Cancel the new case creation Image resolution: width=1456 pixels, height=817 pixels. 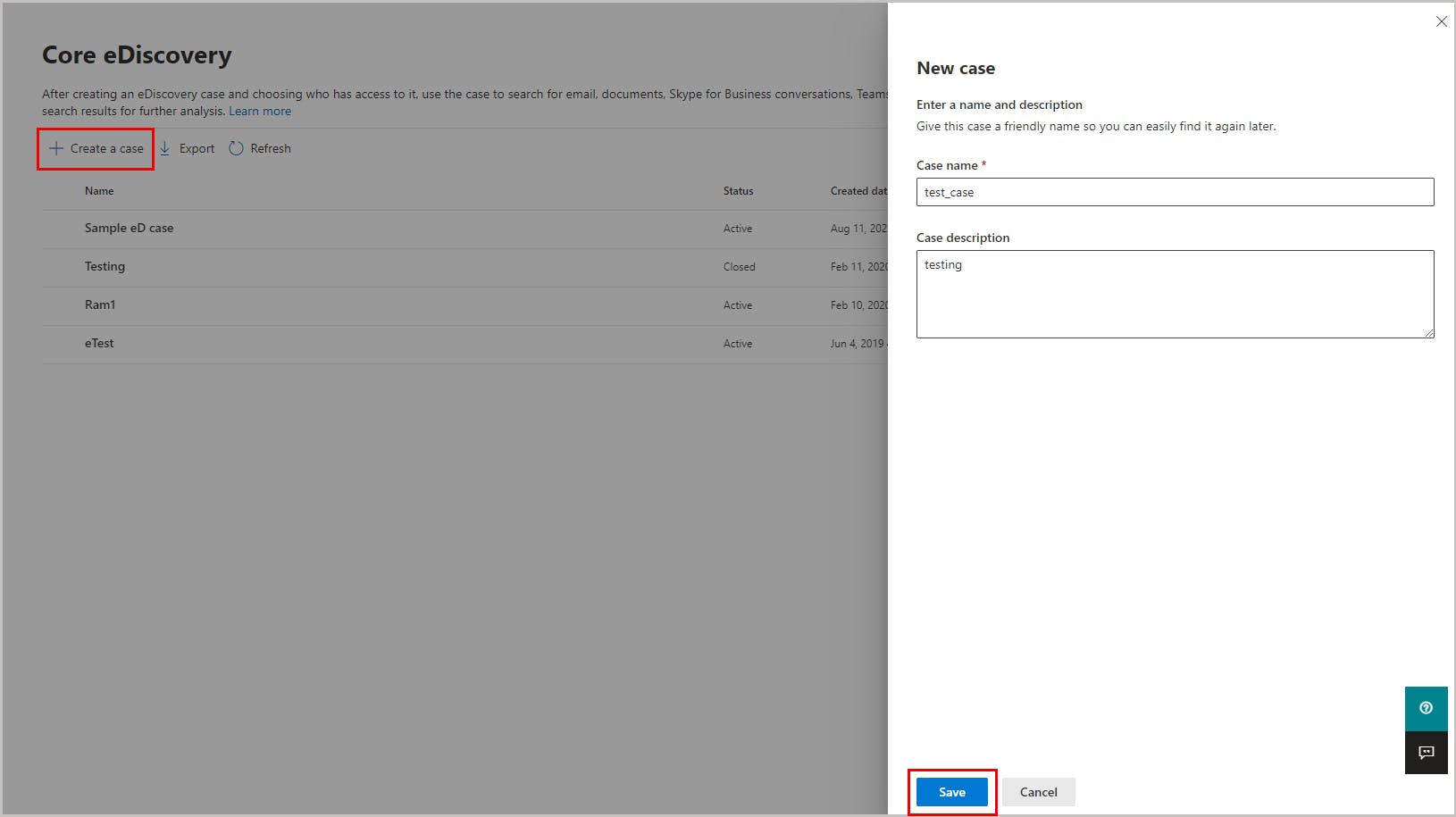tap(1038, 792)
